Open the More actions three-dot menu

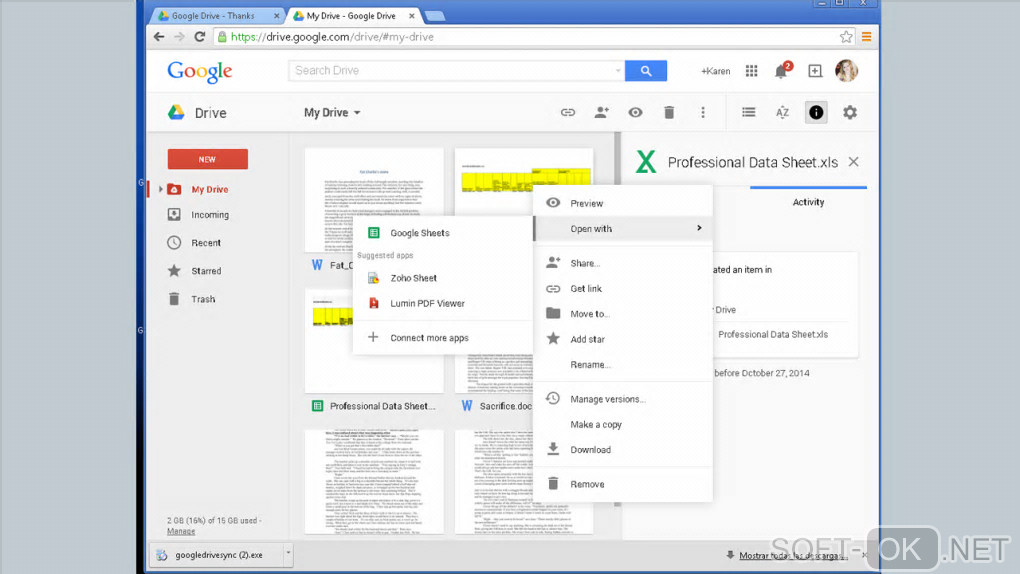703,113
